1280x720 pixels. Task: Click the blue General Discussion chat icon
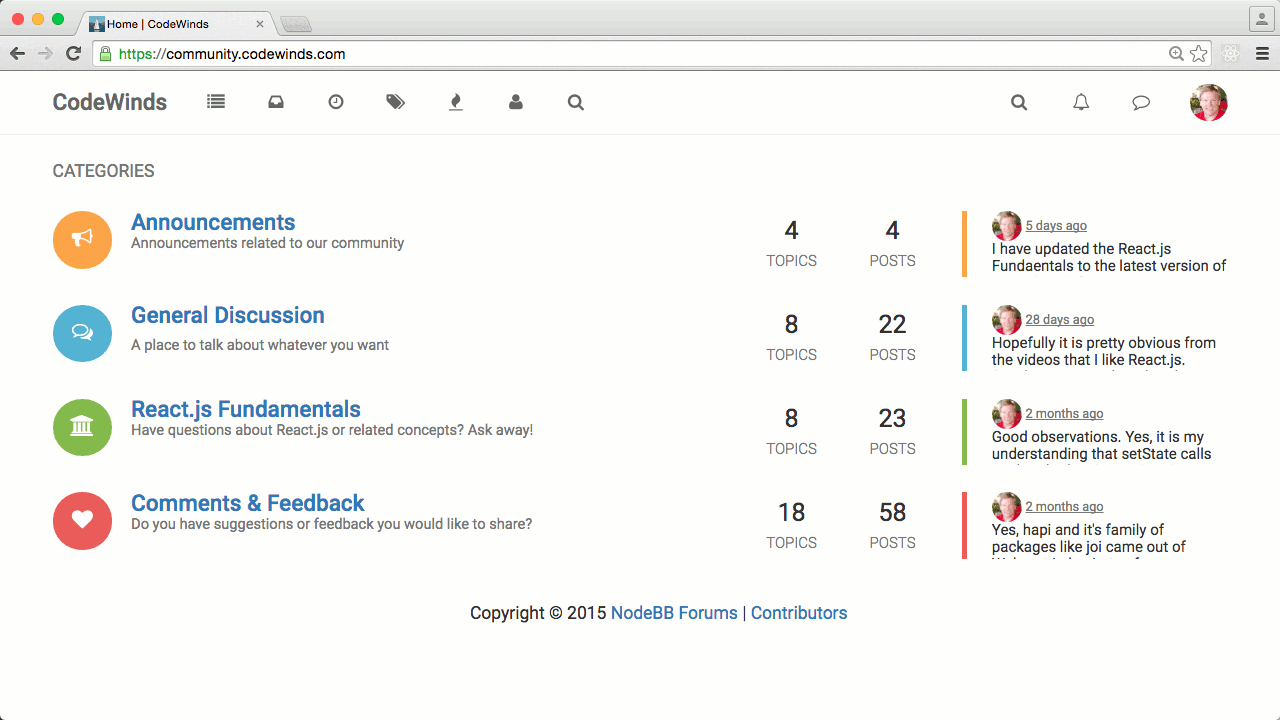click(82, 334)
